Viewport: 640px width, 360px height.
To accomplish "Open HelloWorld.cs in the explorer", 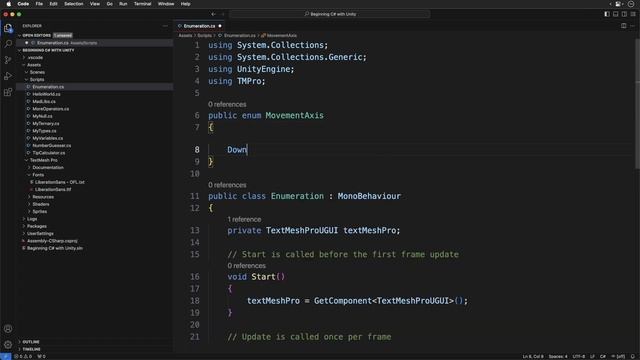I will 46,94.
